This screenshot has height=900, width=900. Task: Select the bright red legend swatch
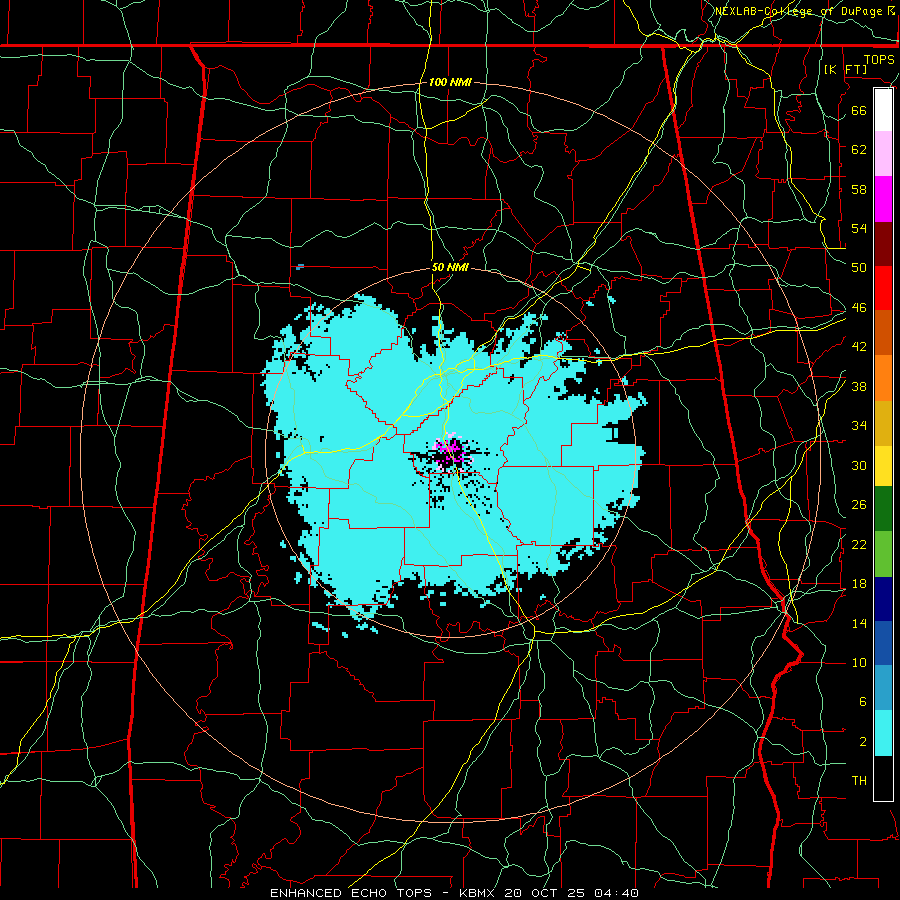point(883,288)
